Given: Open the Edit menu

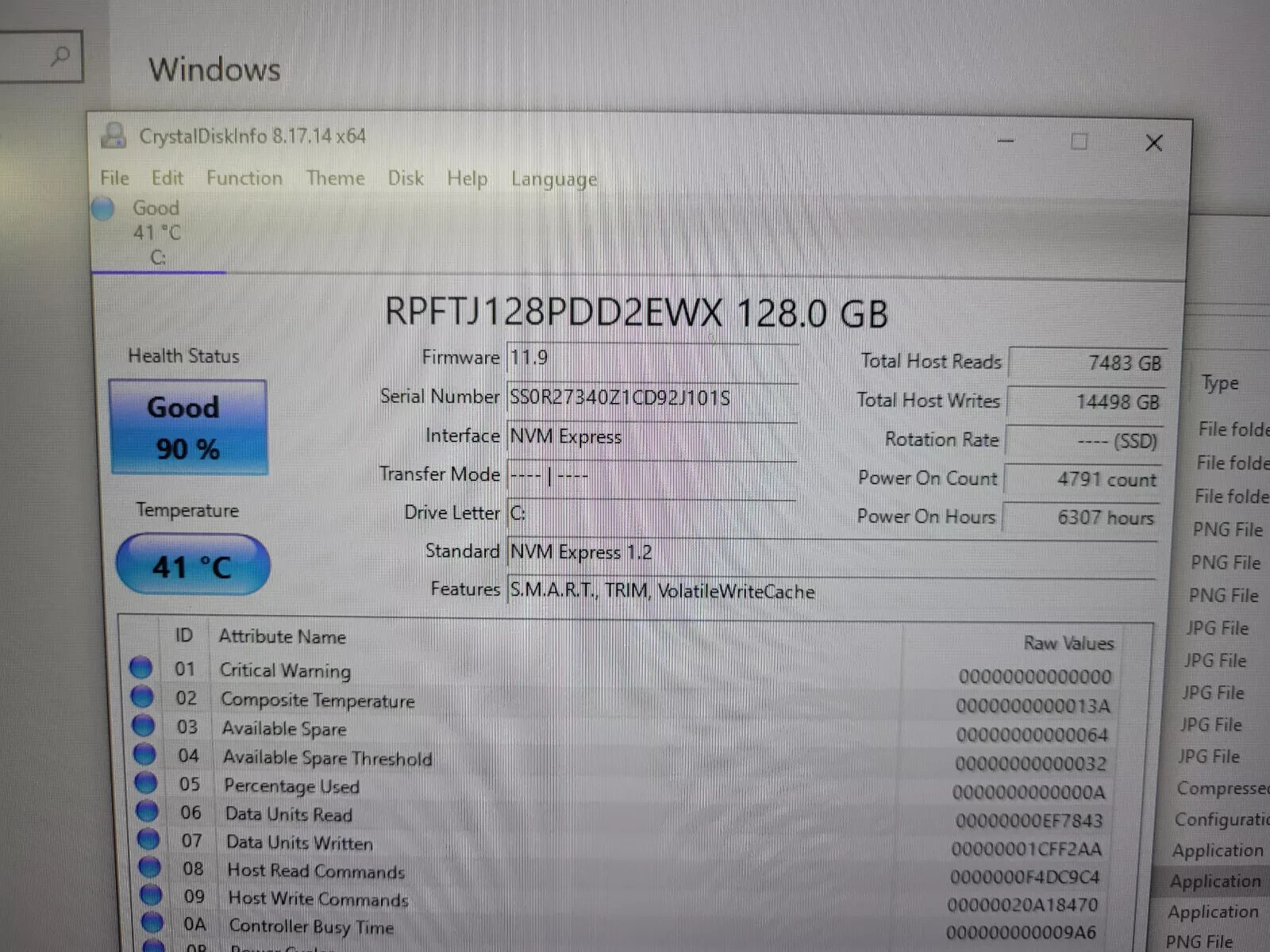Looking at the screenshot, I should click(x=167, y=178).
